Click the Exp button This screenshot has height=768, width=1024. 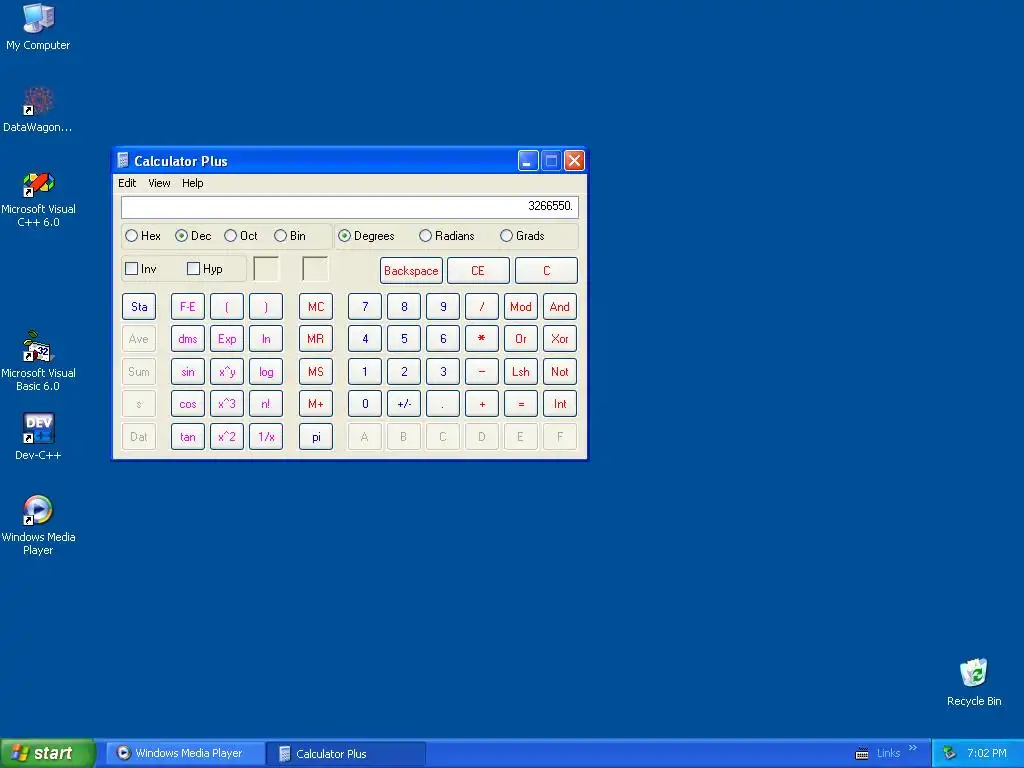pos(227,339)
